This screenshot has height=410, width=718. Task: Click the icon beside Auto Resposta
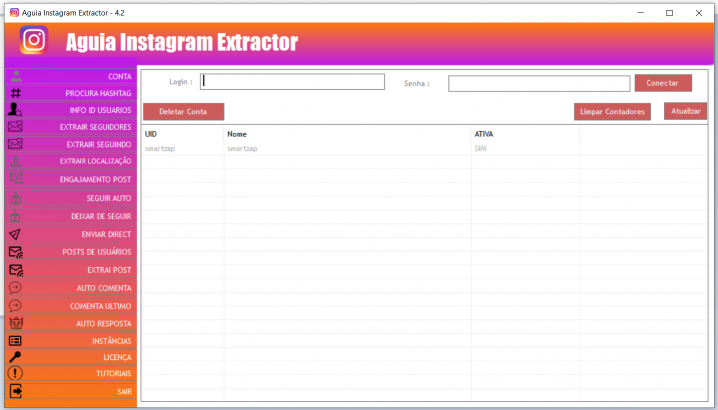pyautogui.click(x=16, y=323)
